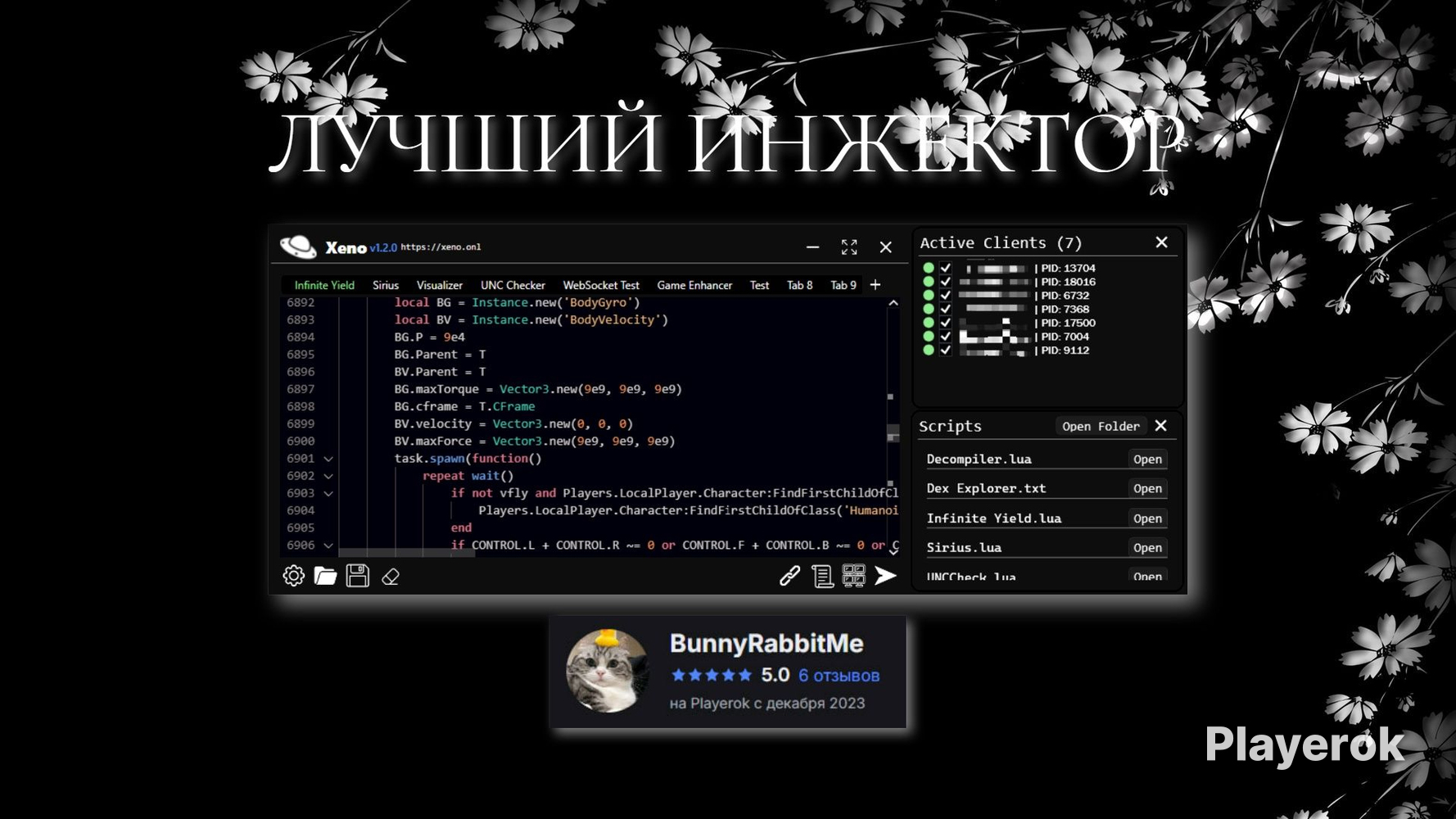The image size is (1456, 819).
Task: Toggle checkbox for client PID 7368
Action: 946,309
